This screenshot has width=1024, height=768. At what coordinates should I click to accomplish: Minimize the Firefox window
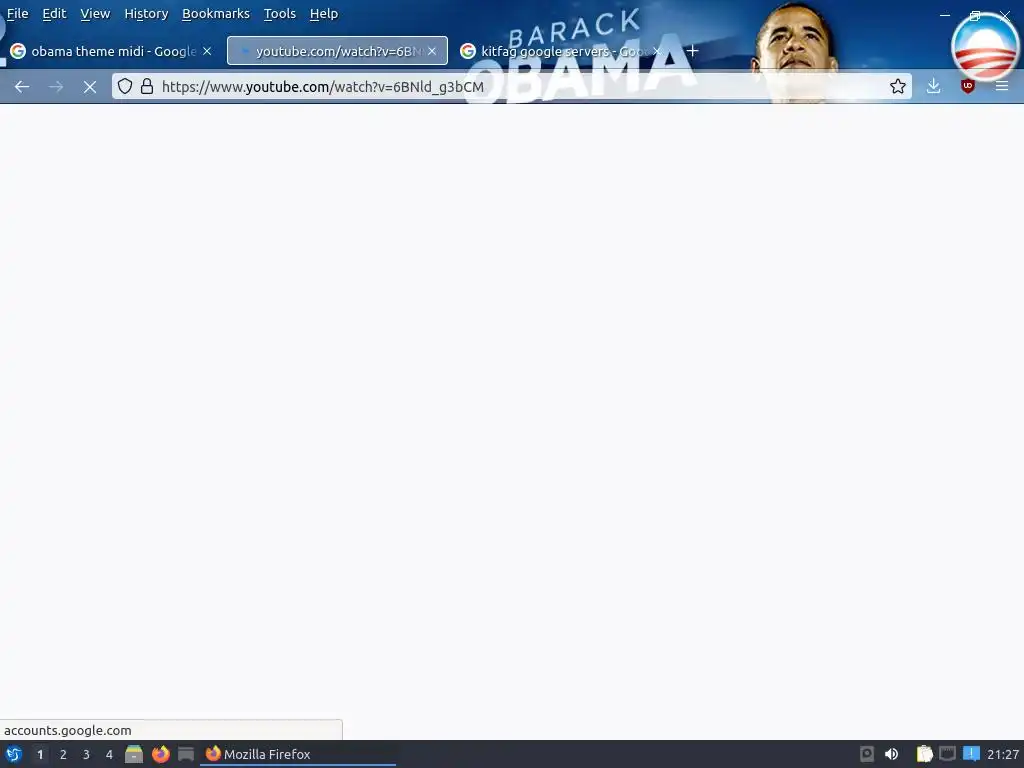[x=945, y=14]
